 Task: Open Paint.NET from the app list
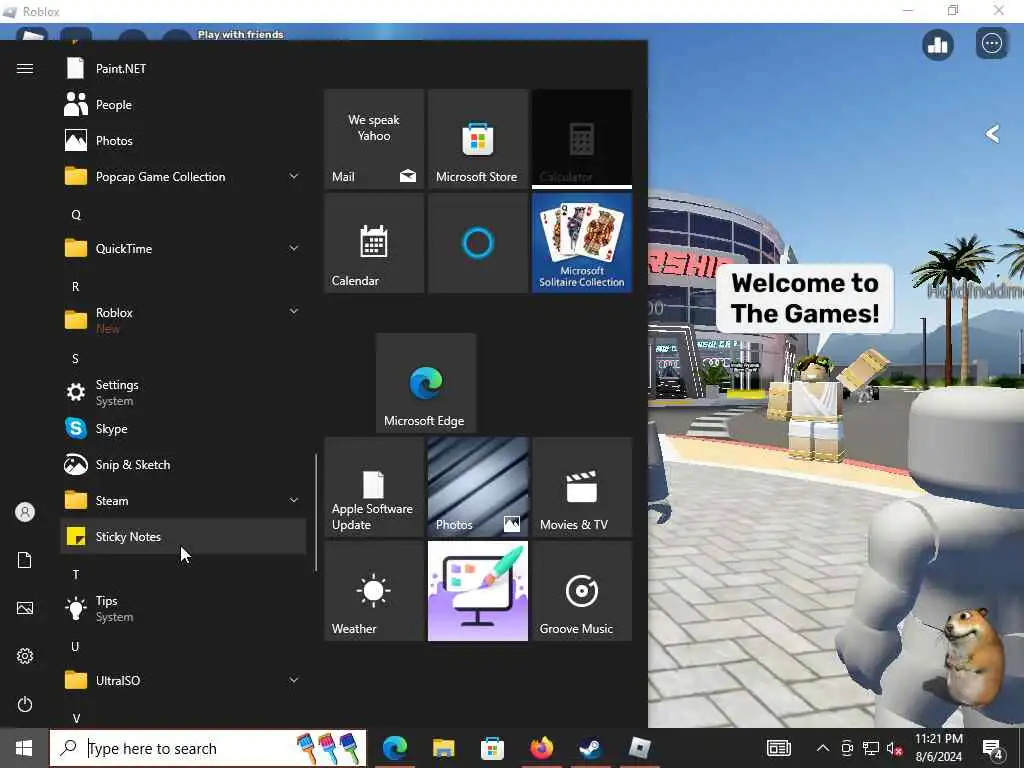tap(183, 69)
